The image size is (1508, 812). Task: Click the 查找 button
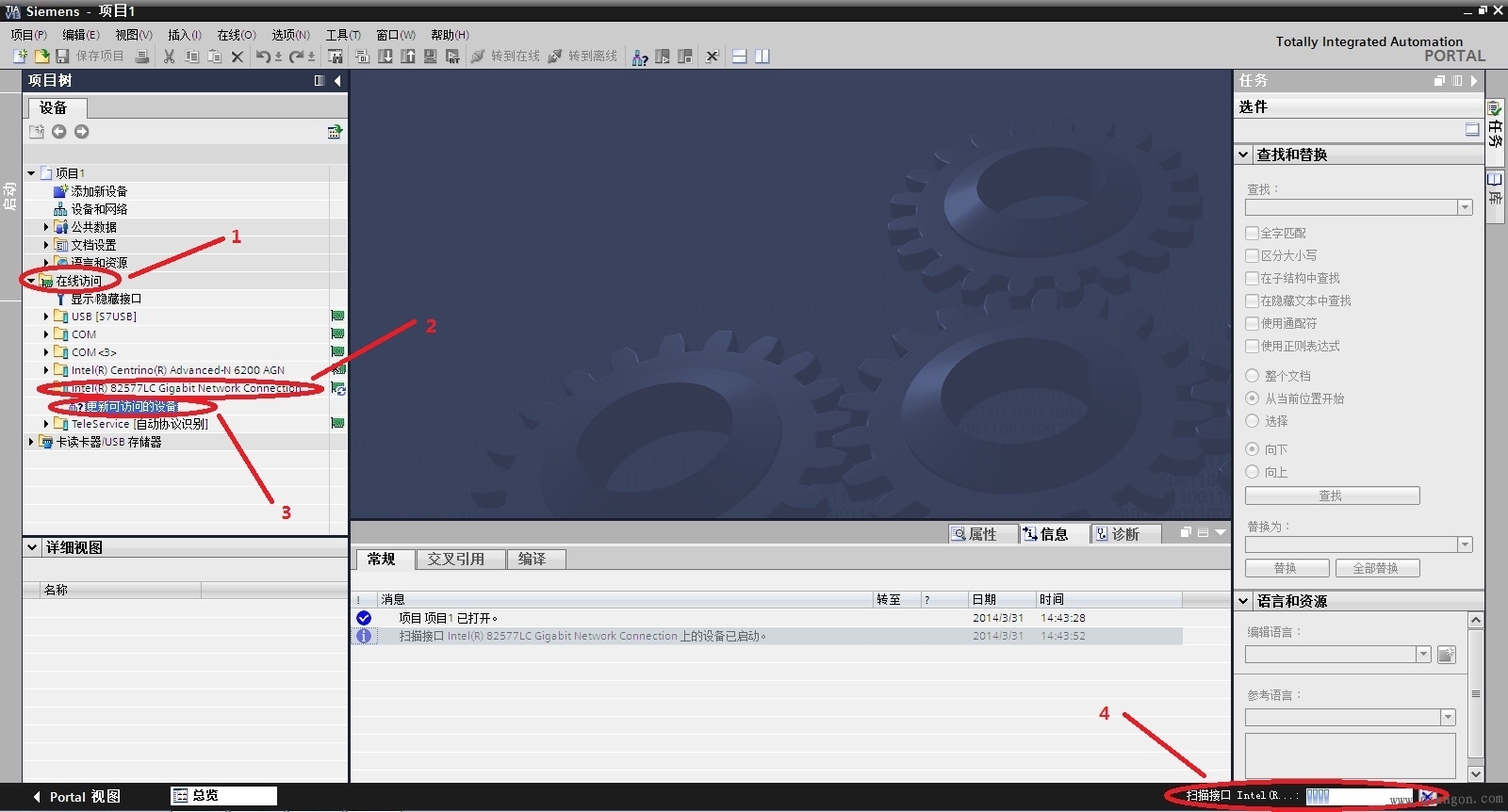point(1332,495)
